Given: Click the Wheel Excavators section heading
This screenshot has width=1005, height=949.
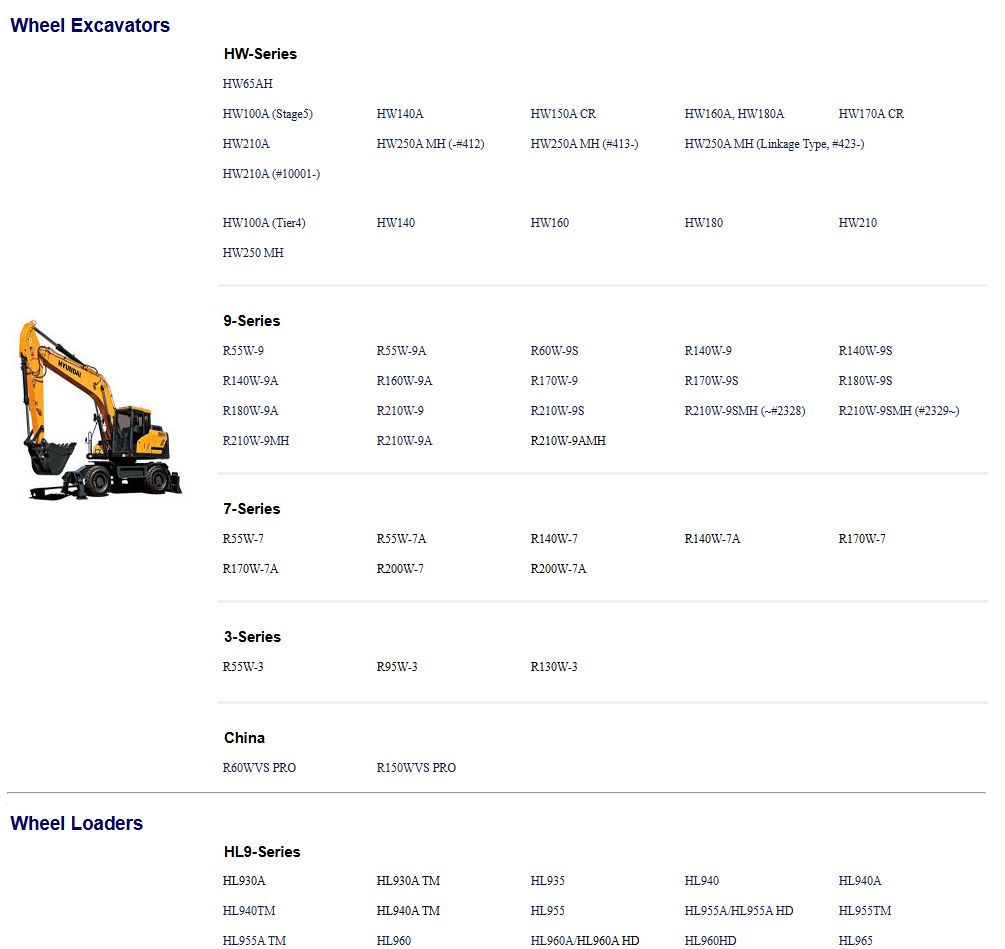Looking at the screenshot, I should [90, 25].
